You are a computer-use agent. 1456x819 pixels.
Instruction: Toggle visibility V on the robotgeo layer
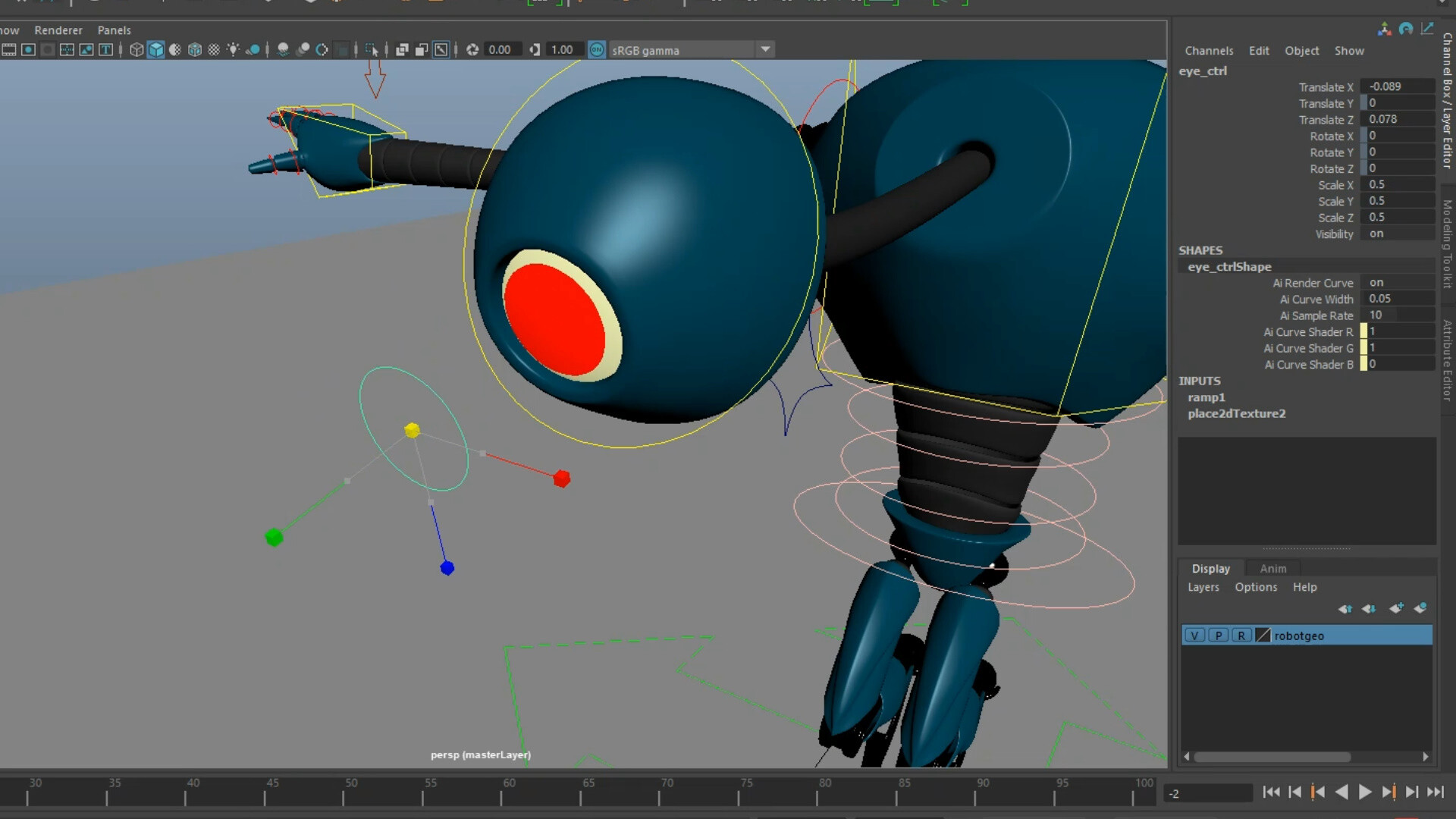point(1195,635)
